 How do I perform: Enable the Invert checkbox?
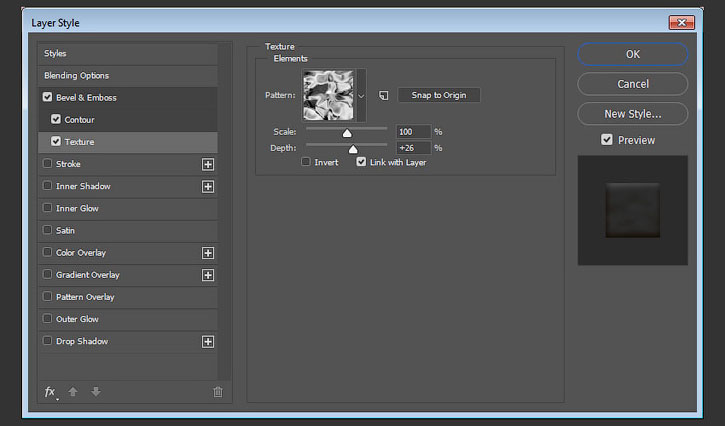[x=306, y=162]
